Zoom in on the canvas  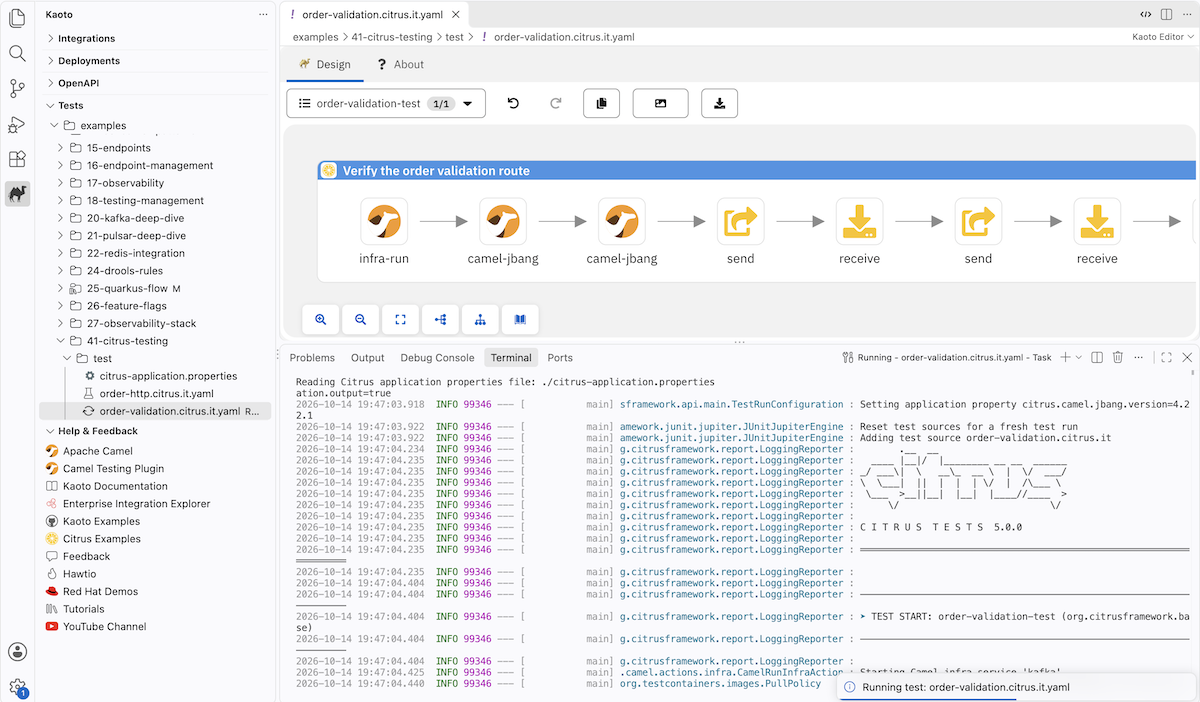[x=321, y=320]
